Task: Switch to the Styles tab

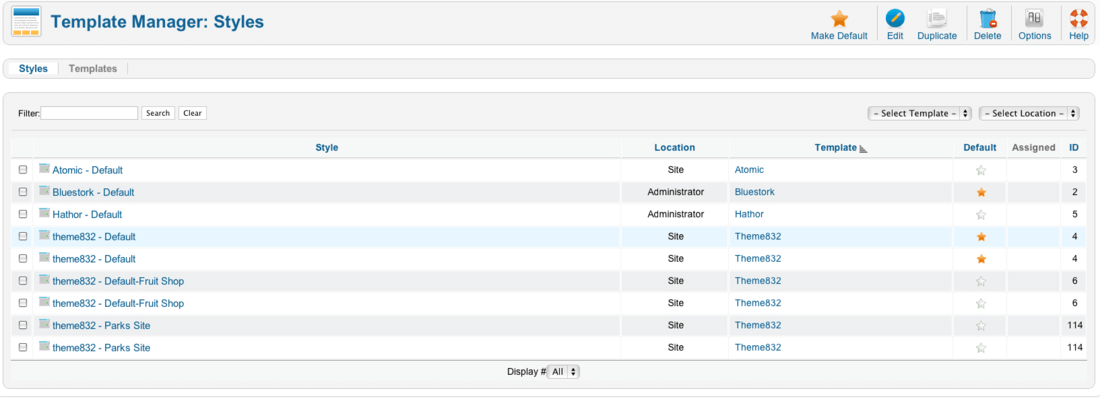Action: click(34, 69)
